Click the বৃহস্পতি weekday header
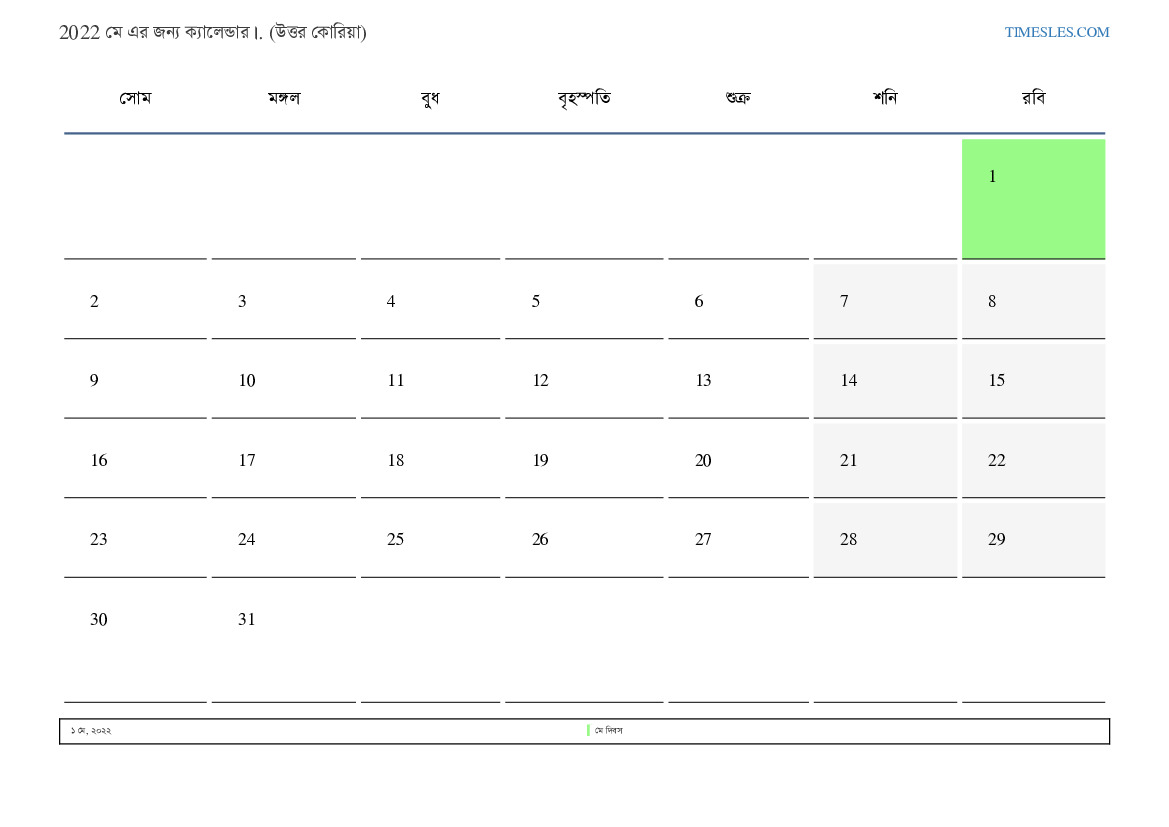This screenshot has height=827, width=1169. click(584, 98)
